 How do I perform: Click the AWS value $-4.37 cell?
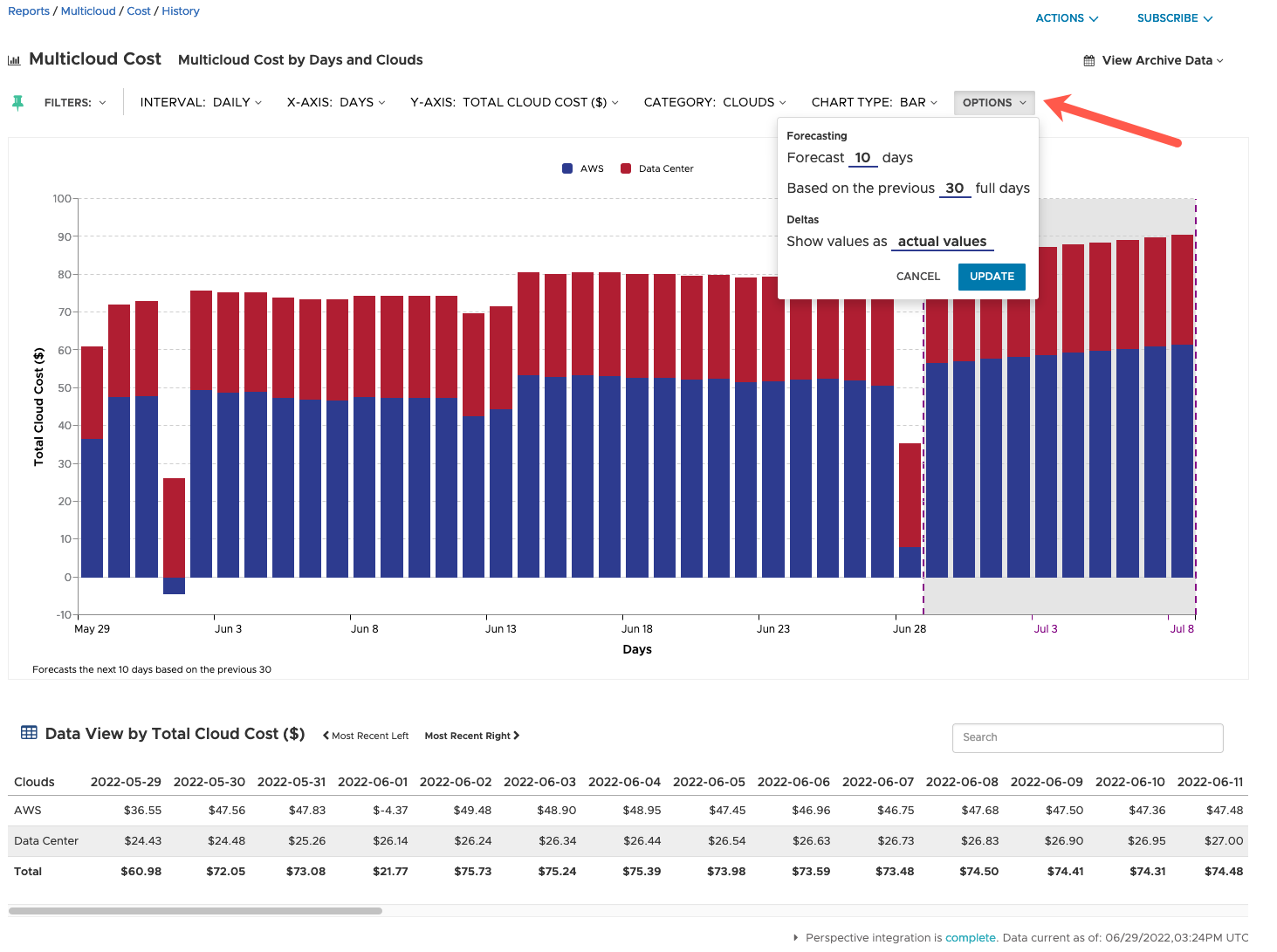[x=390, y=810]
